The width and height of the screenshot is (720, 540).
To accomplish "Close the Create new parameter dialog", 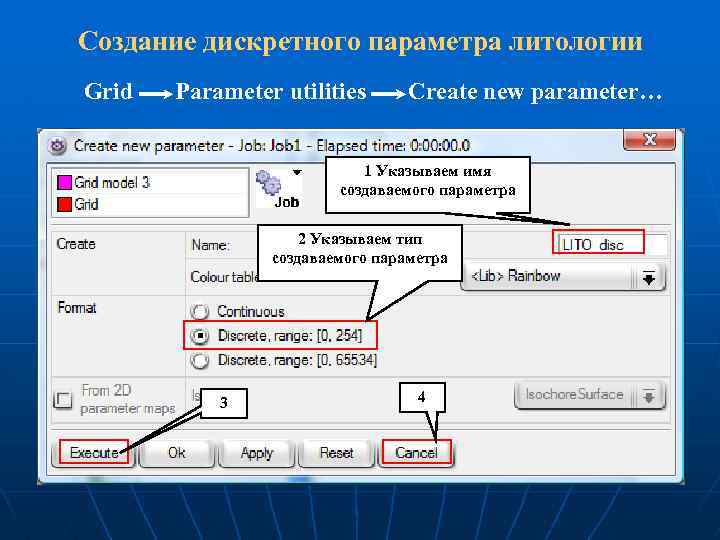I will [649, 139].
